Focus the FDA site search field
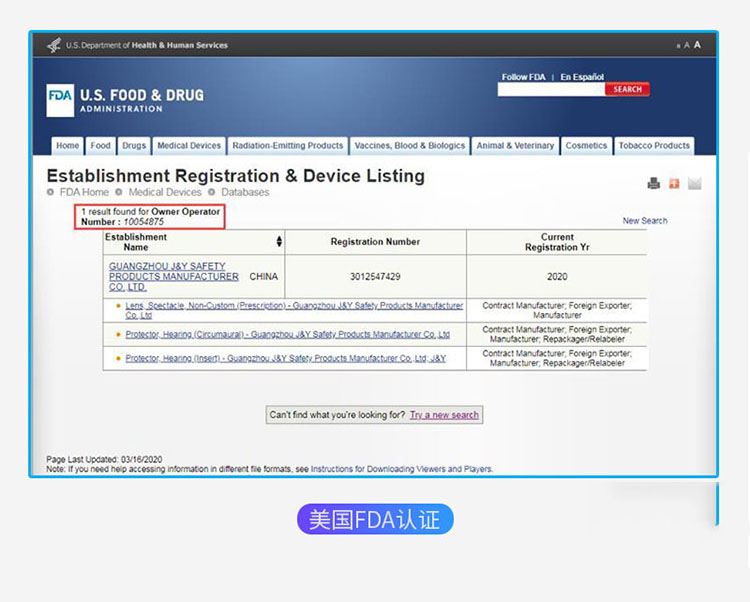This screenshot has width=750, height=602. (551, 89)
